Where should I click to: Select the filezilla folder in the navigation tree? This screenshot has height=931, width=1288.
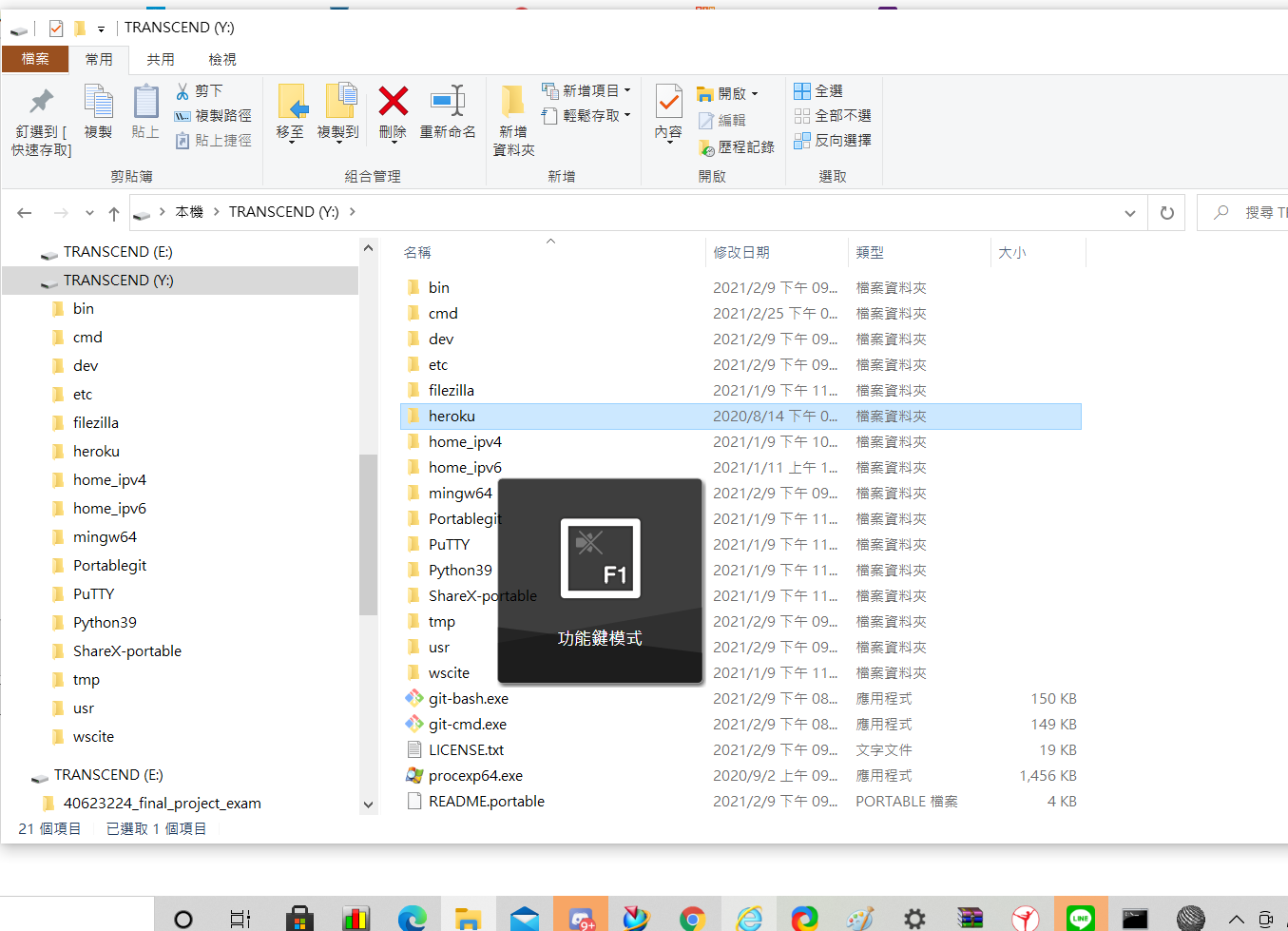coord(96,423)
